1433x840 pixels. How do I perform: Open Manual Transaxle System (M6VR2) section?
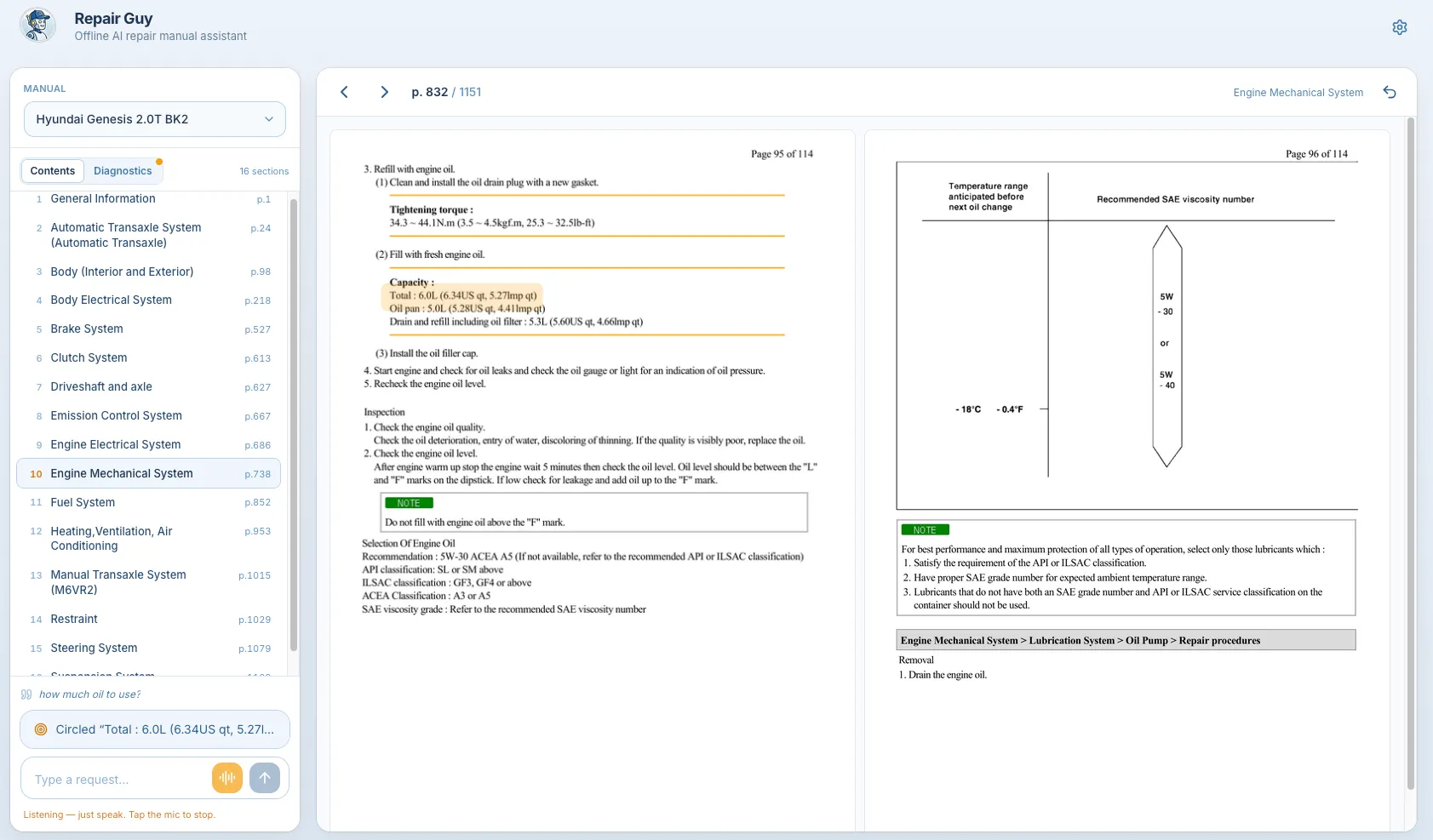[x=149, y=582]
